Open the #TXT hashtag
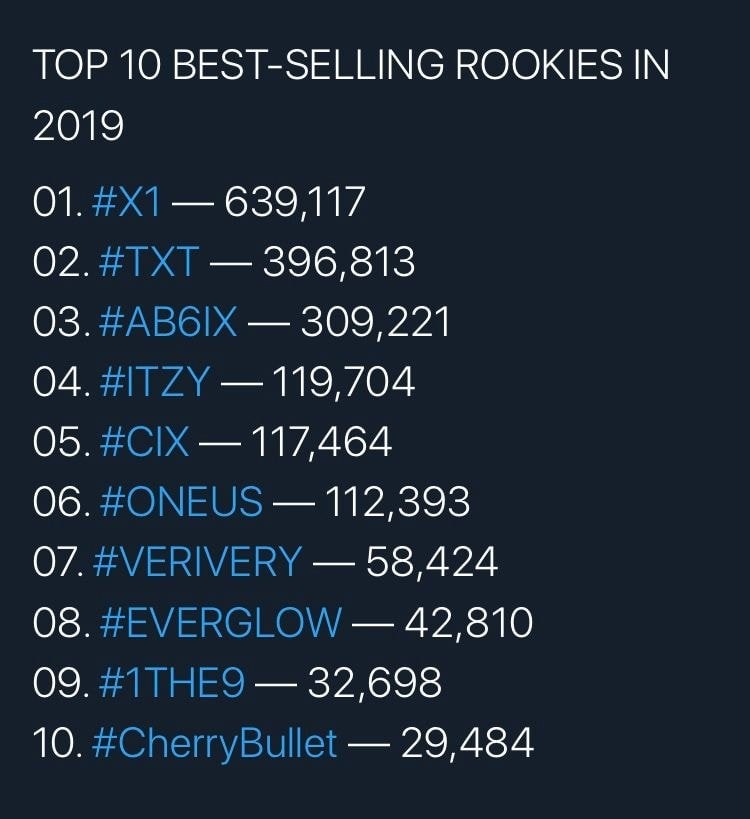Viewport: 750px width, 819px height. point(149,262)
